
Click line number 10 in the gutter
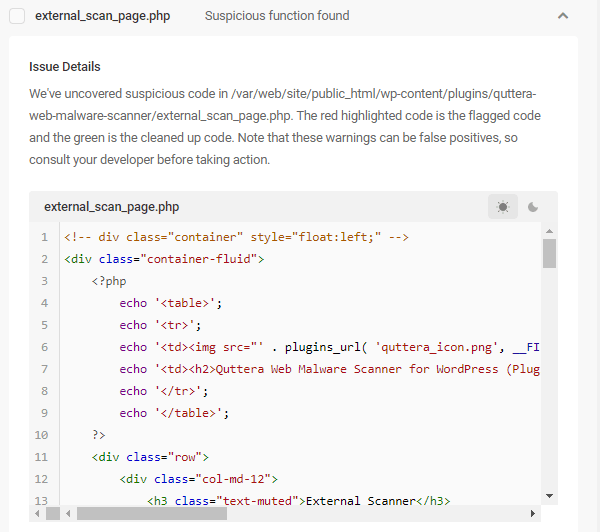(41, 435)
